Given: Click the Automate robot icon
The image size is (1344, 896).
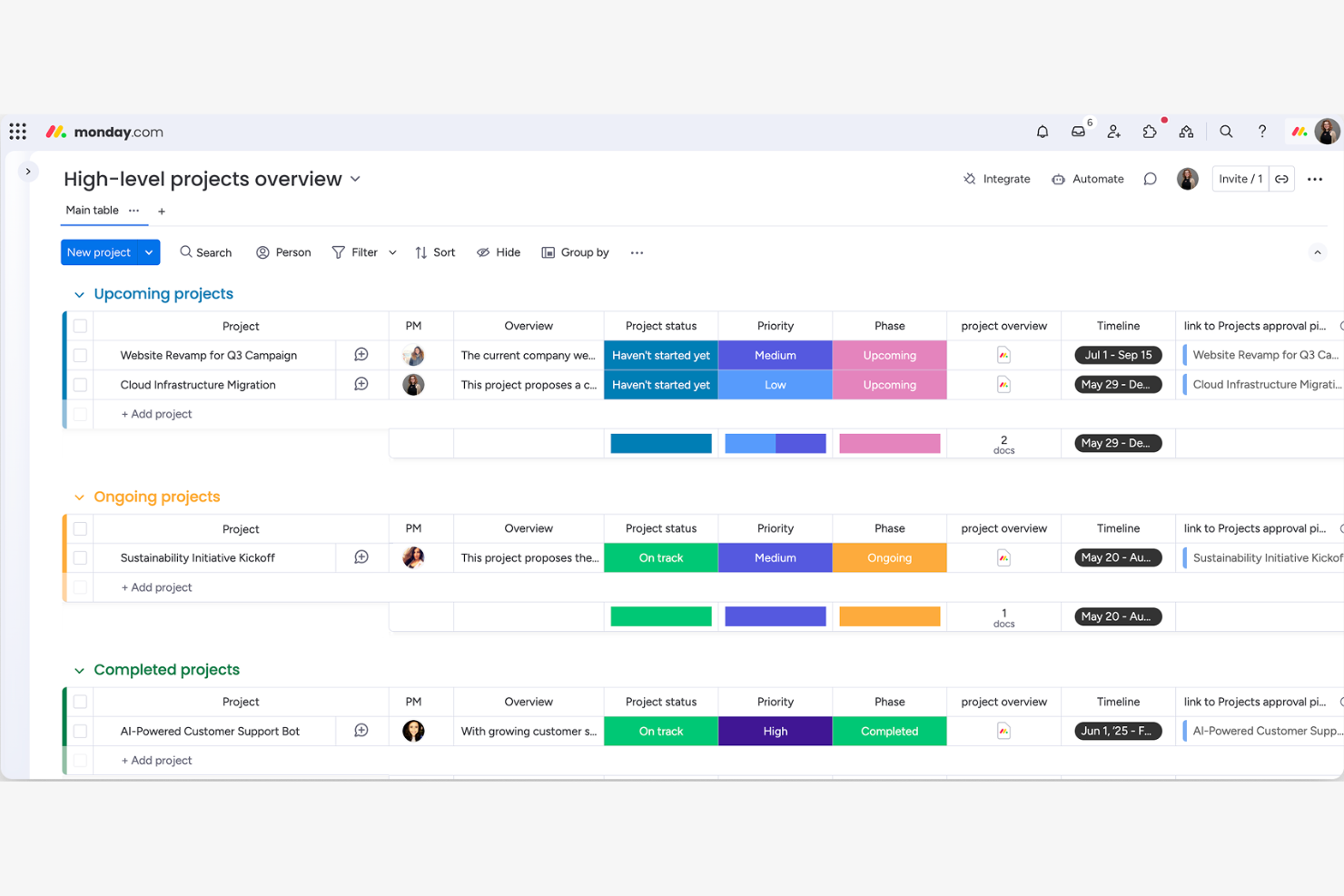Looking at the screenshot, I should pyautogui.click(x=1058, y=179).
